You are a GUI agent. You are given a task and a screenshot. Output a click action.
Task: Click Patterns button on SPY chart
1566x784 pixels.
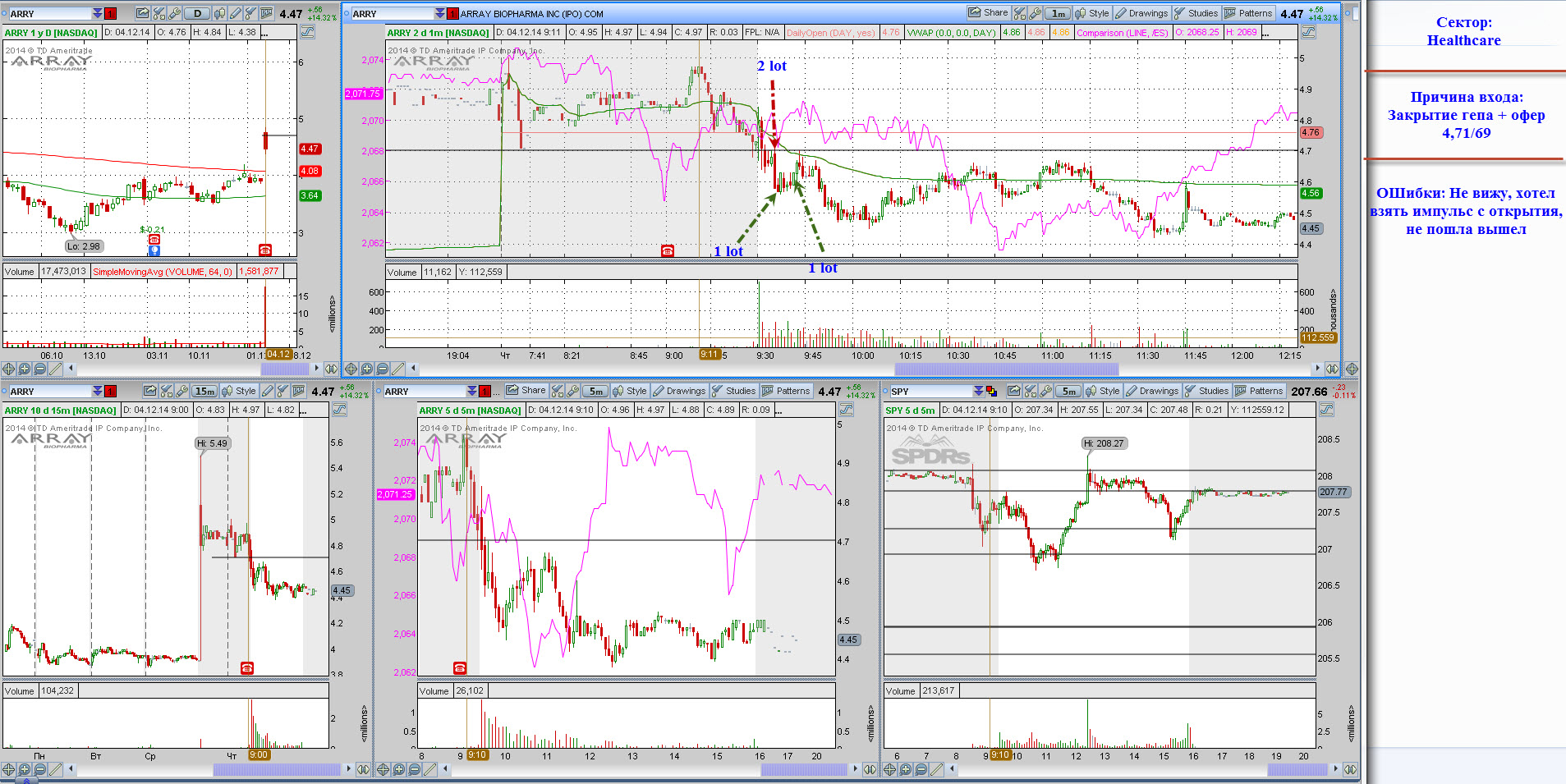coord(1259,391)
